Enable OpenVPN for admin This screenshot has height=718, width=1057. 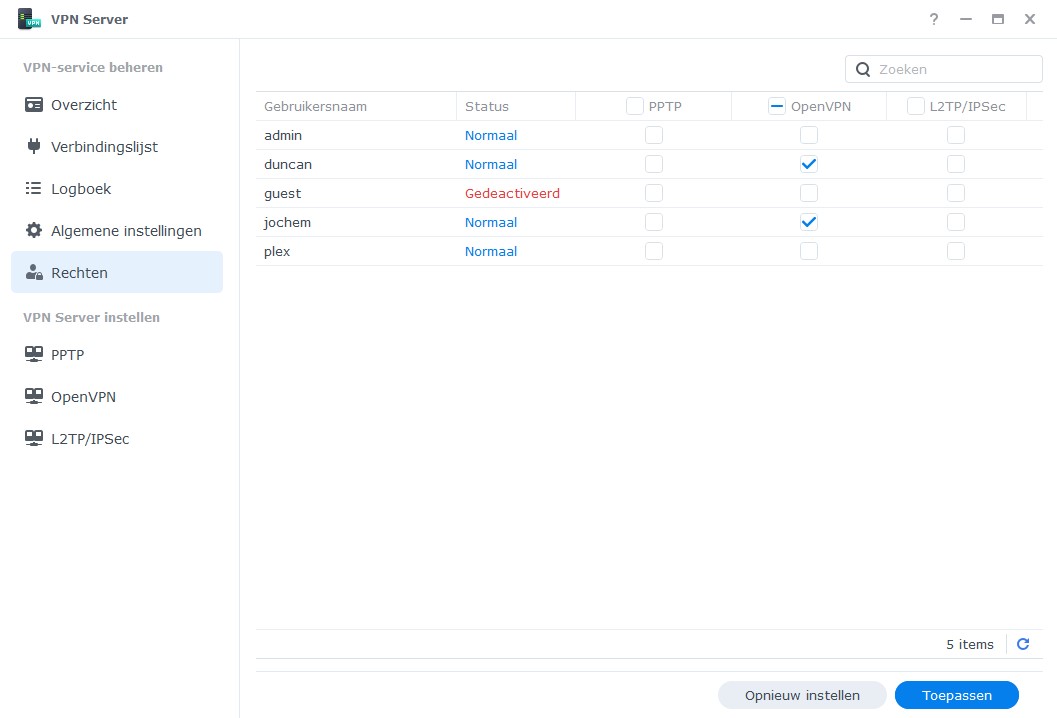(x=809, y=135)
